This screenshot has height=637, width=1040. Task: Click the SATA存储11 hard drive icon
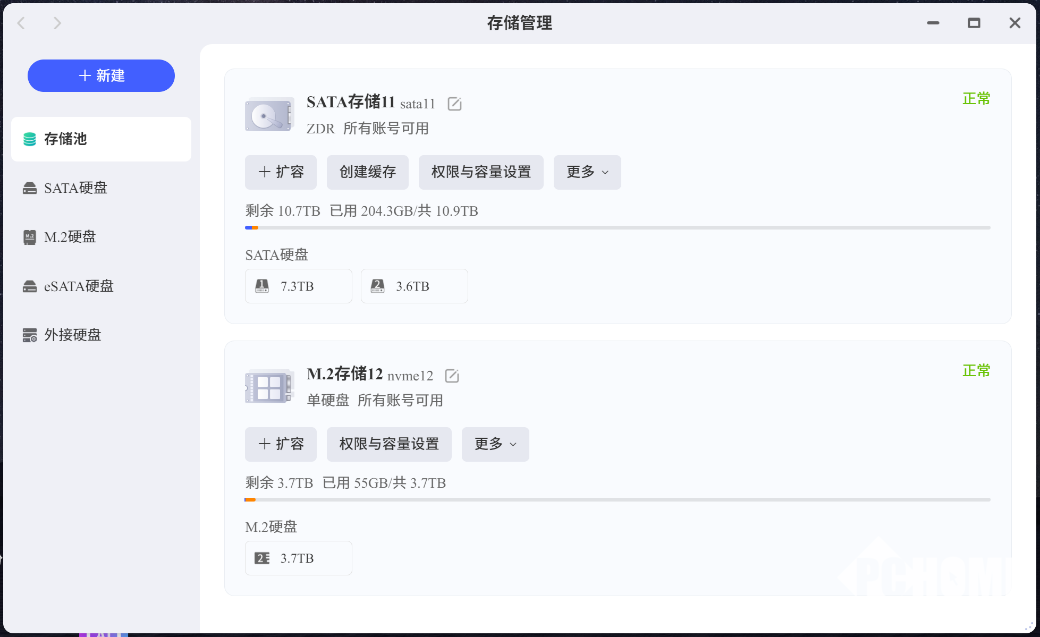click(269, 115)
